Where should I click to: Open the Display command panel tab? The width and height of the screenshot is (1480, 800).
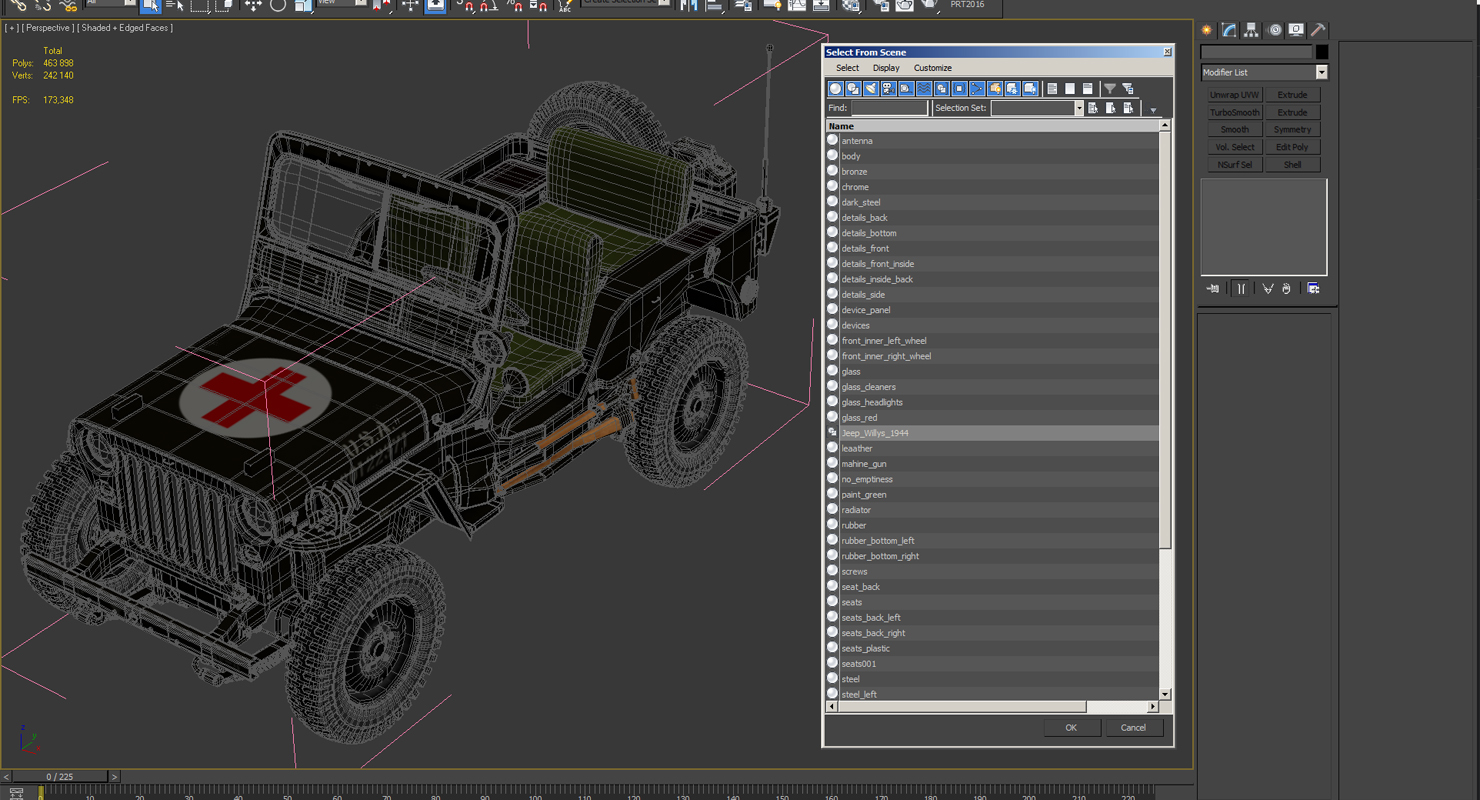[1296, 30]
